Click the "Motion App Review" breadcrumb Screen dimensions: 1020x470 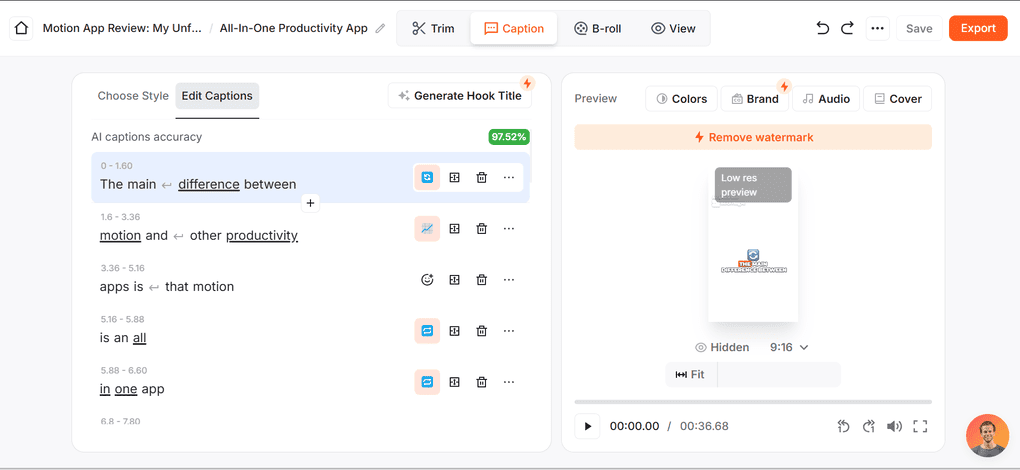tap(122, 29)
